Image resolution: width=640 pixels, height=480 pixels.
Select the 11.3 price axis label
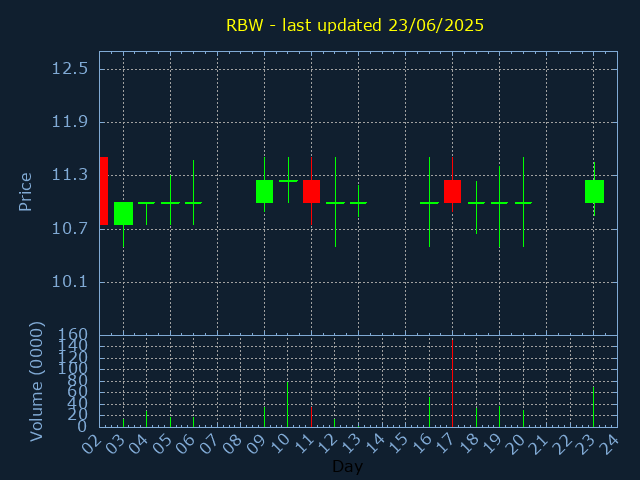click(69, 175)
